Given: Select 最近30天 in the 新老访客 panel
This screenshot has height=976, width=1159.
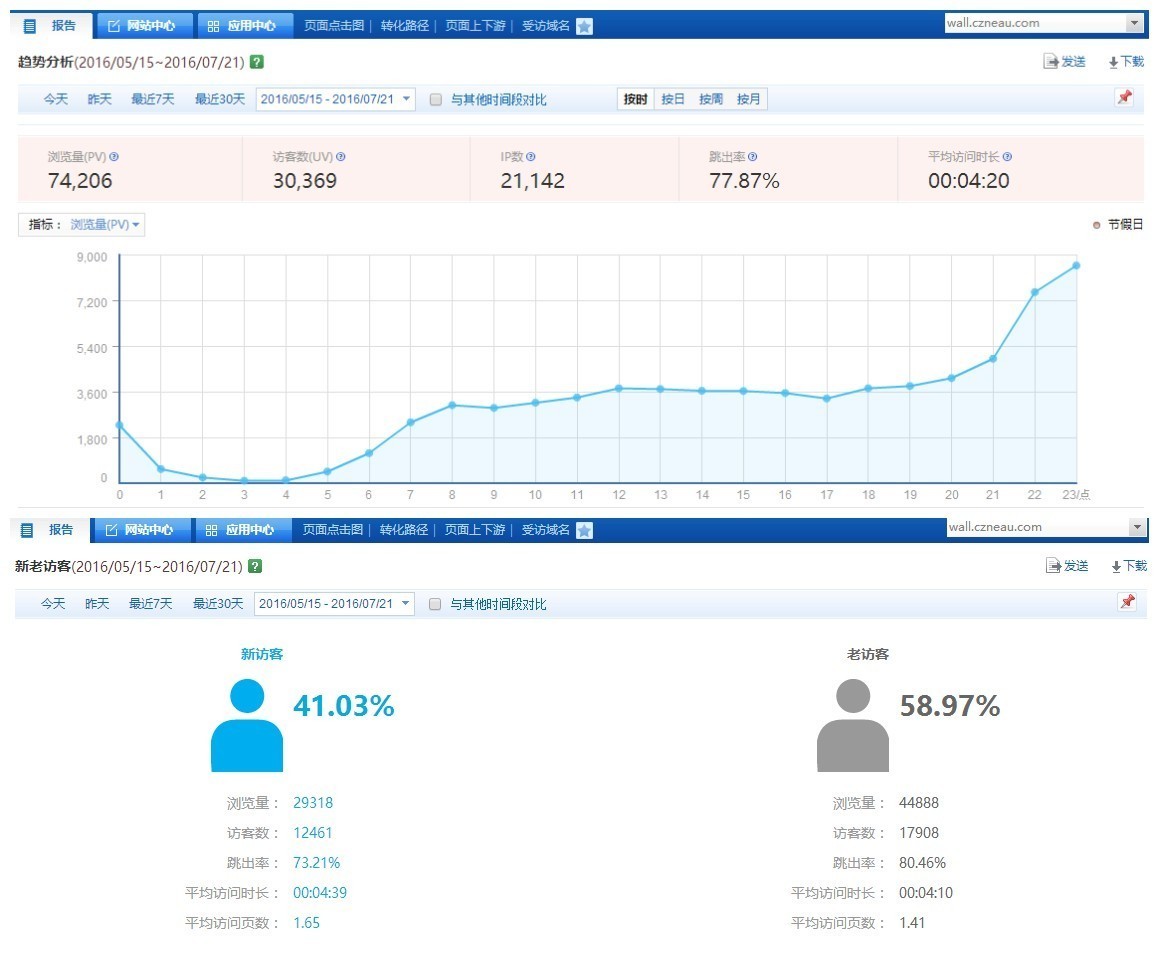Looking at the screenshot, I should (x=218, y=604).
